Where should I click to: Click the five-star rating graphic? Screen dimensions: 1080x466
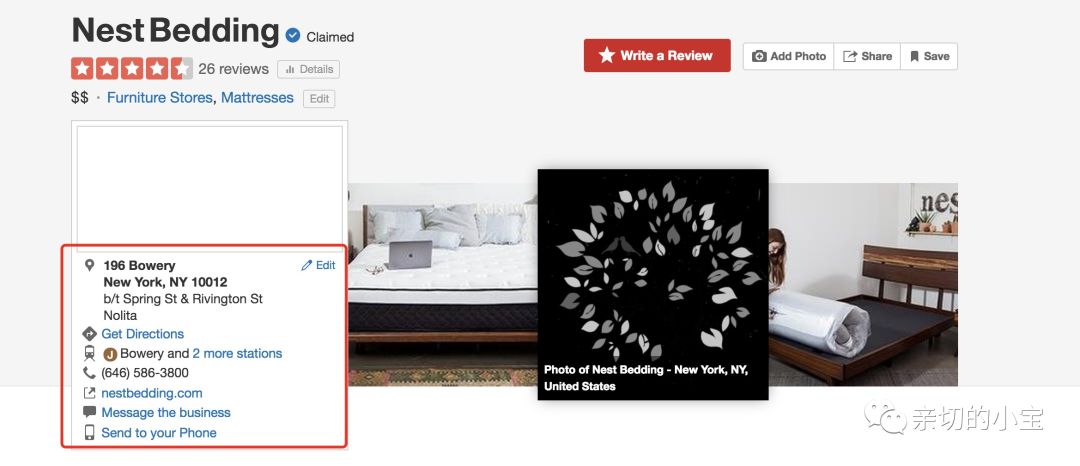132,69
